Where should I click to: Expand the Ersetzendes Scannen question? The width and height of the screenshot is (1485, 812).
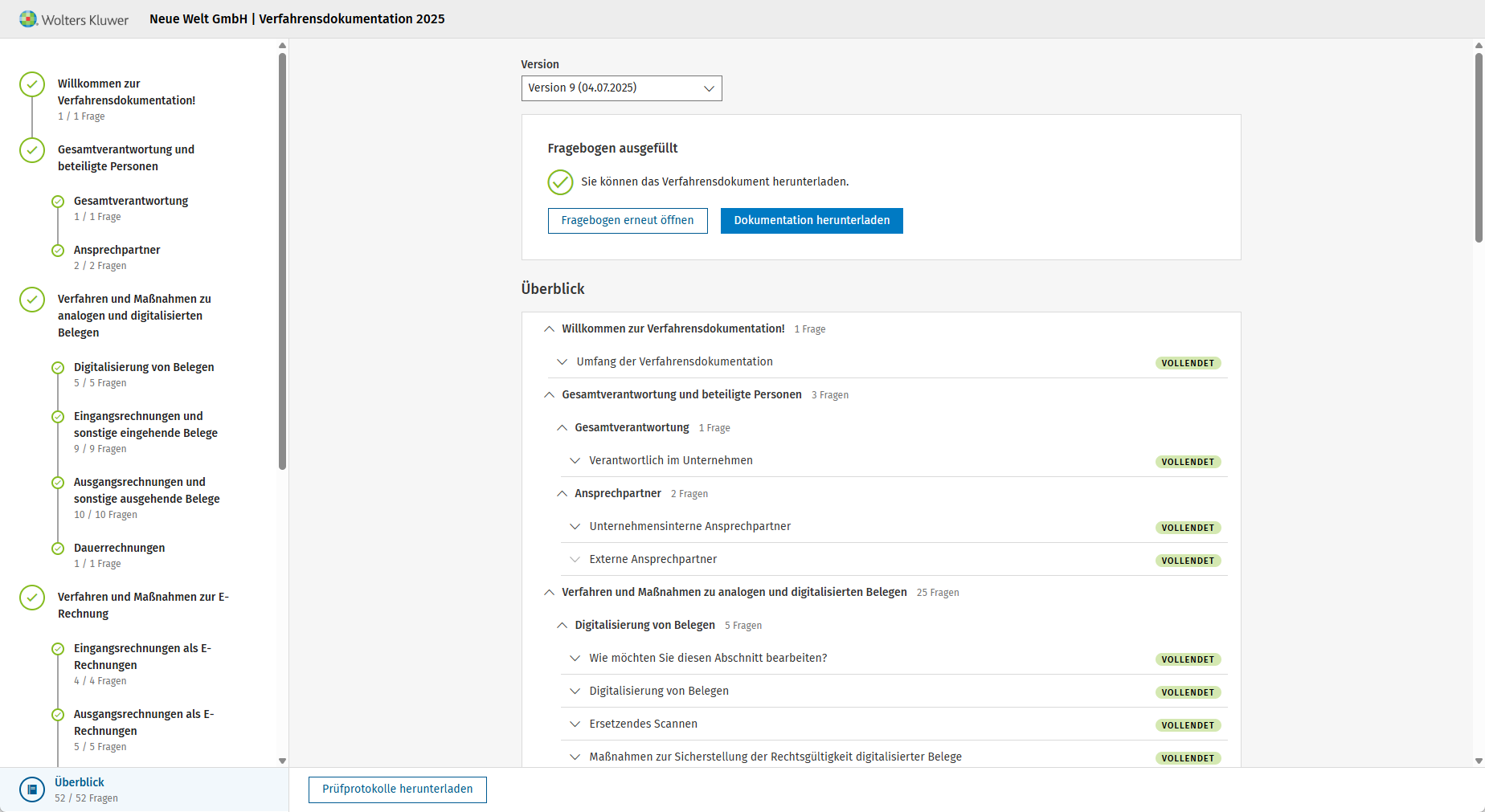tap(575, 724)
